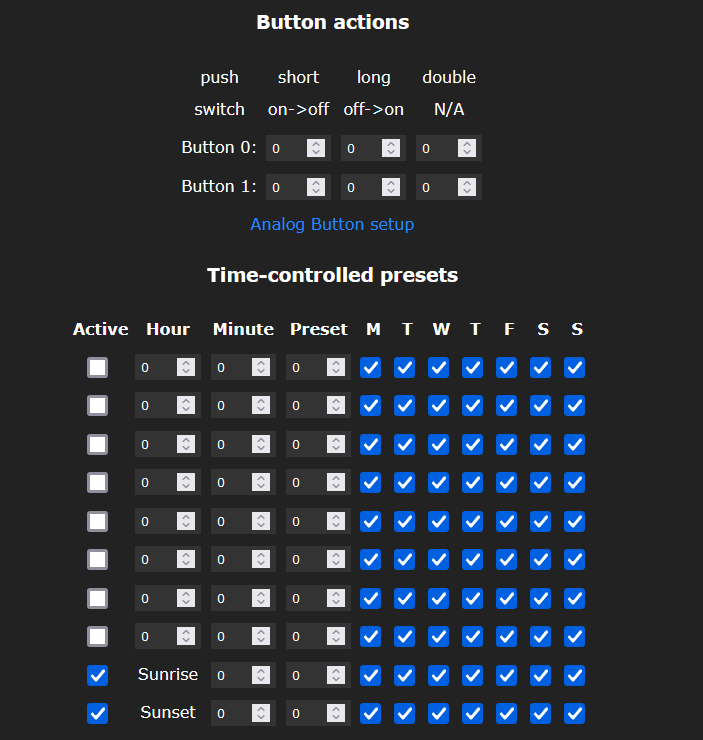This screenshot has height=740, width=703.
Task: Enable Active checkbox in first preset row
Action: [98, 368]
